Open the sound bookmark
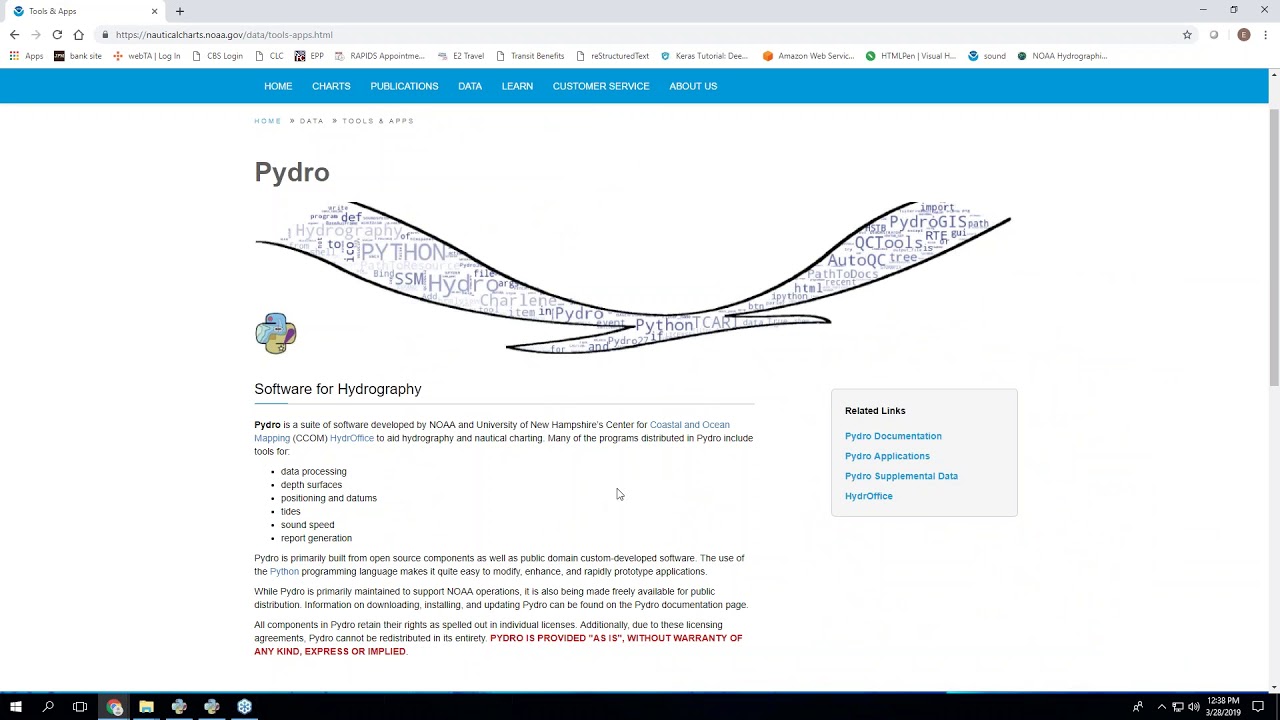1280x720 pixels. pos(987,56)
